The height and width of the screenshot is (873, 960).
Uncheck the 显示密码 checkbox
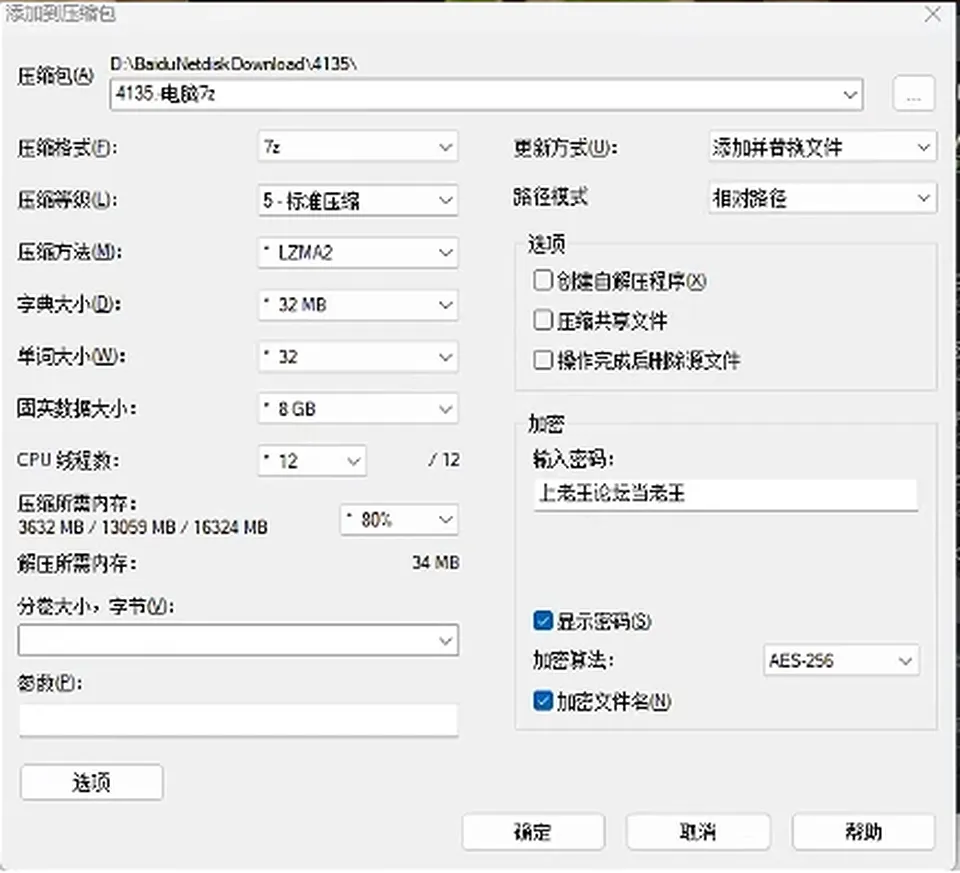(543, 621)
